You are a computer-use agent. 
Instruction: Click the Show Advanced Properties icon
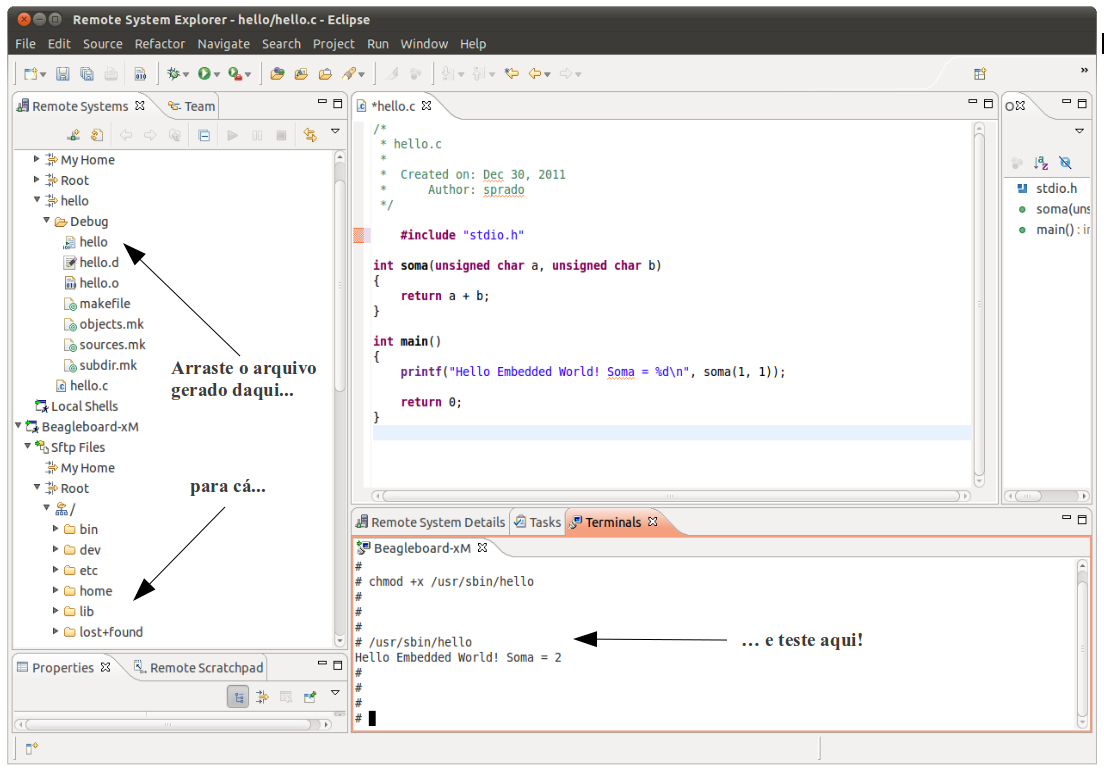[x=262, y=697]
